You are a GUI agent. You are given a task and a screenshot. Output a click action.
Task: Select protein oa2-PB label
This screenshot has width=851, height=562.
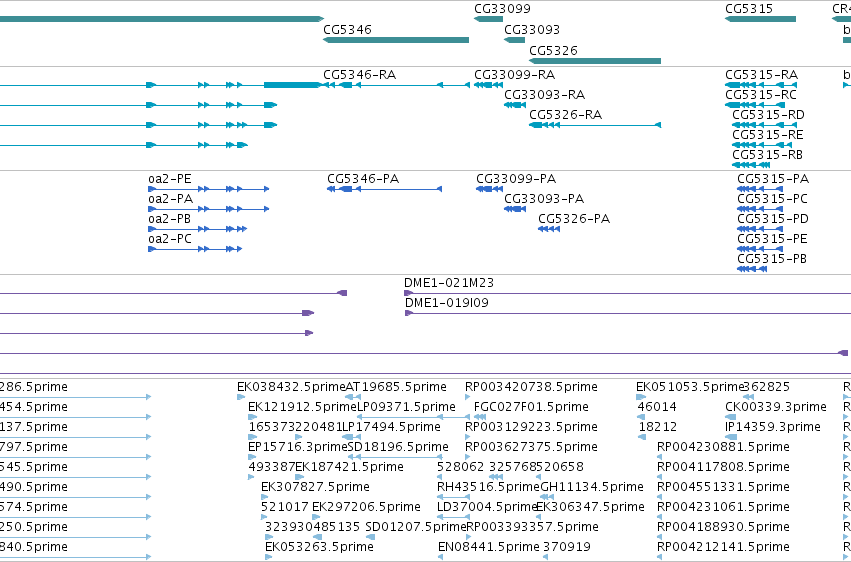[169, 219]
